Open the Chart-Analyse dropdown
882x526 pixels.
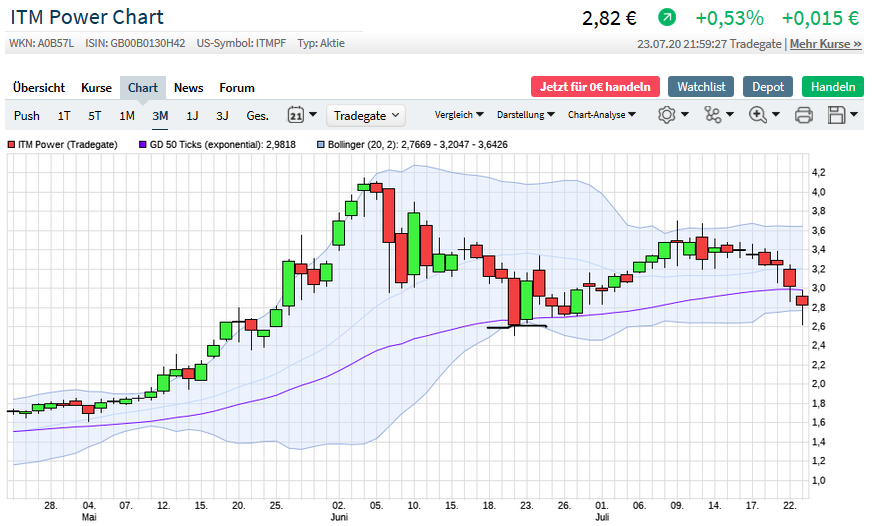click(x=602, y=115)
